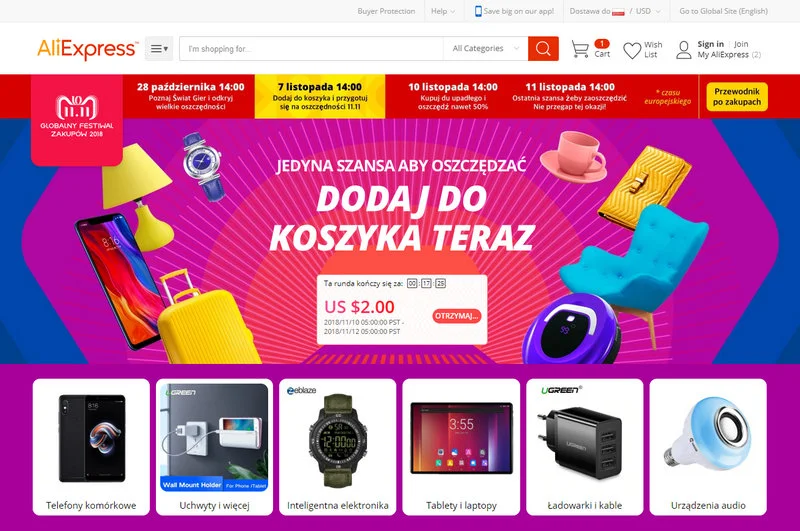
Task: Click the Przewodnik po zakupach button
Action: click(737, 96)
